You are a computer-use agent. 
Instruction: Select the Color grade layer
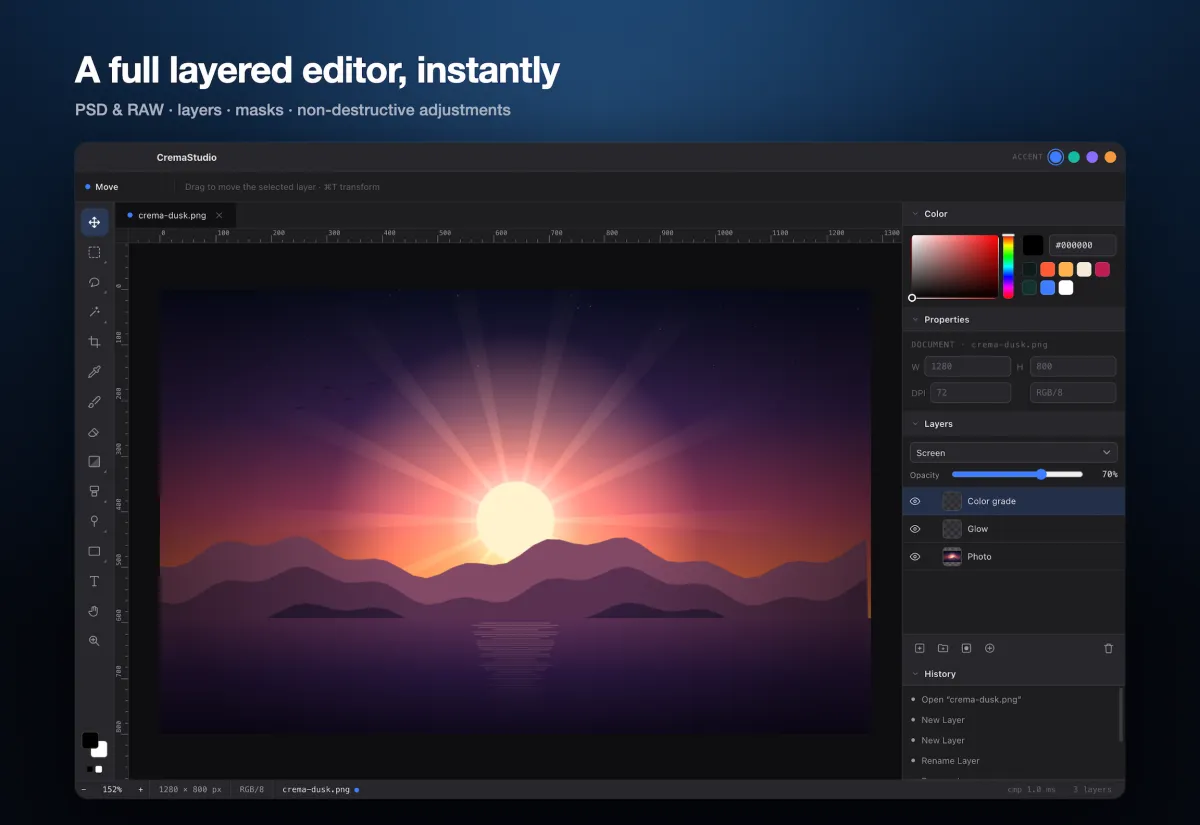pos(1014,501)
